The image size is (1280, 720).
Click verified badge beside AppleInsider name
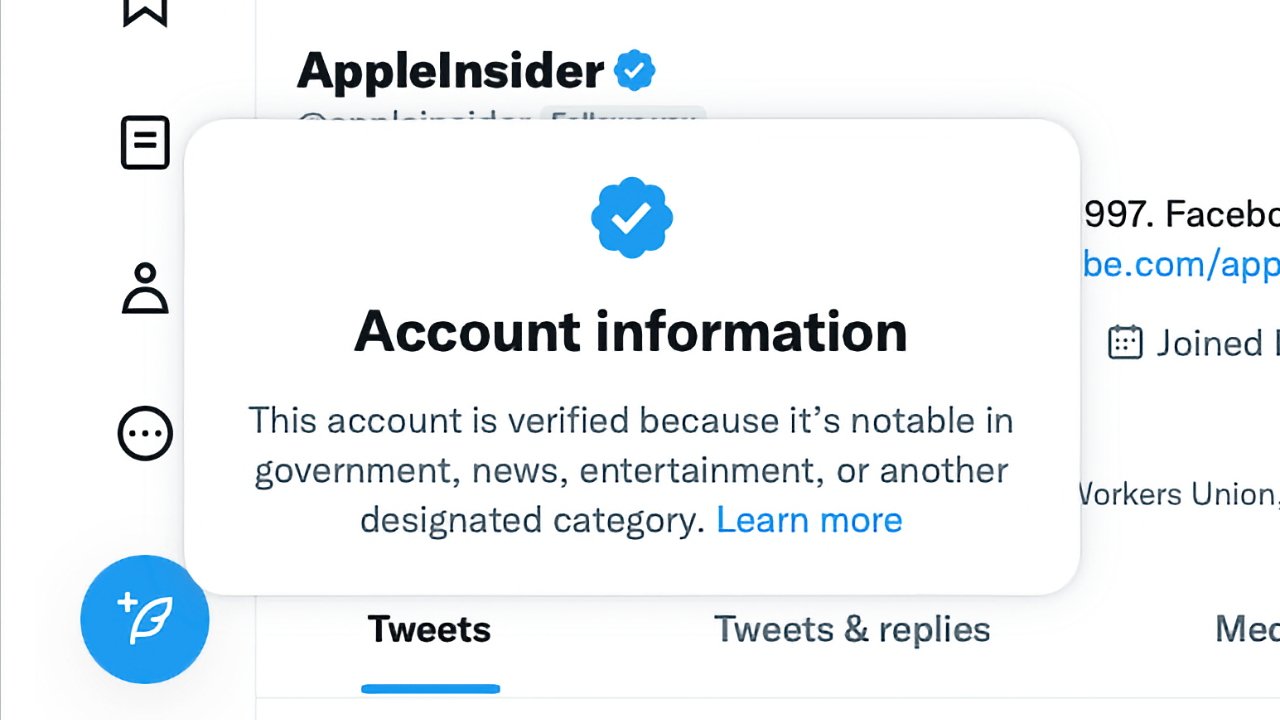(634, 71)
